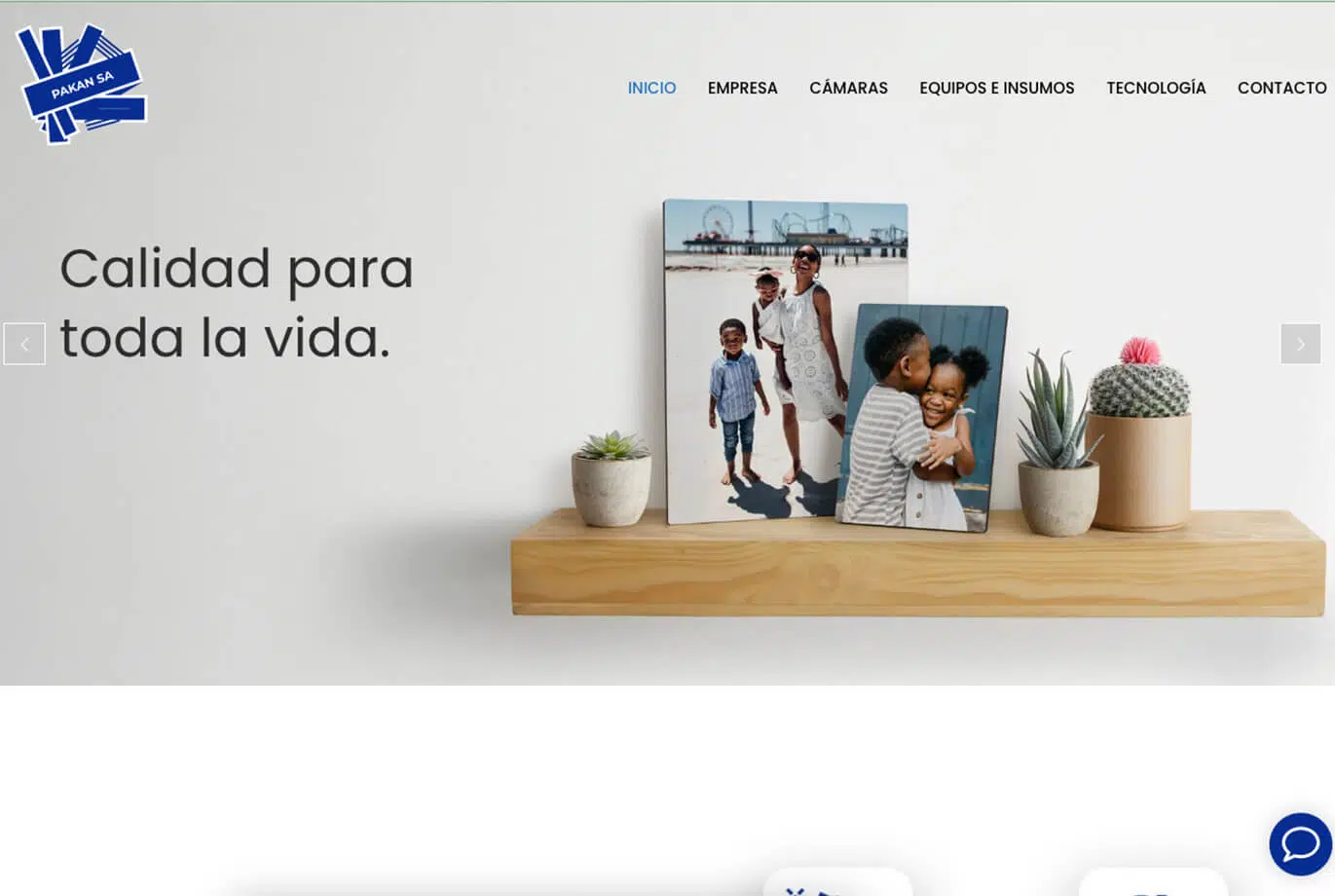Screen dimensions: 1335x896
Task: Open EQUIPOS E INSUMOS menu item
Action: tap(997, 88)
